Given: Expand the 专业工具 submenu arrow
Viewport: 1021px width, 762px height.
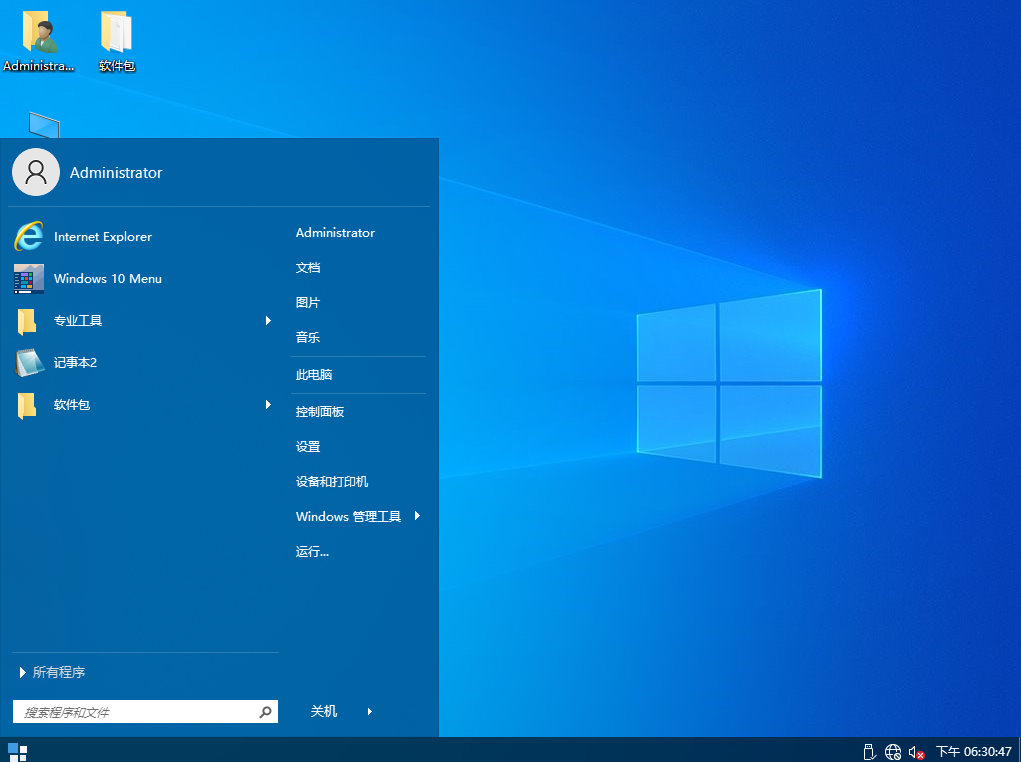Looking at the screenshot, I should (268, 320).
